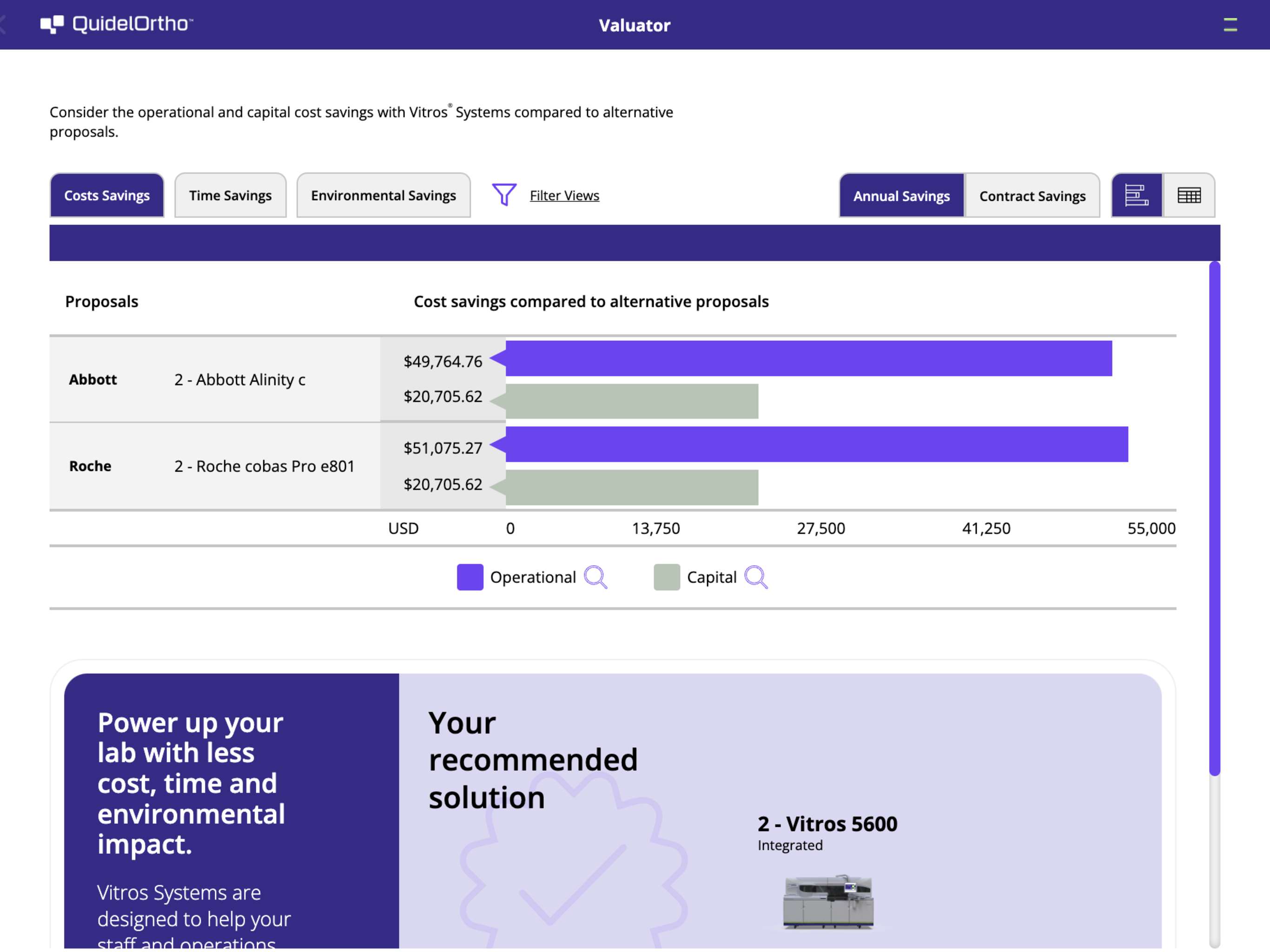This screenshot has height=952, width=1270.
Task: Click Roche capital savings bar
Action: click(632, 488)
